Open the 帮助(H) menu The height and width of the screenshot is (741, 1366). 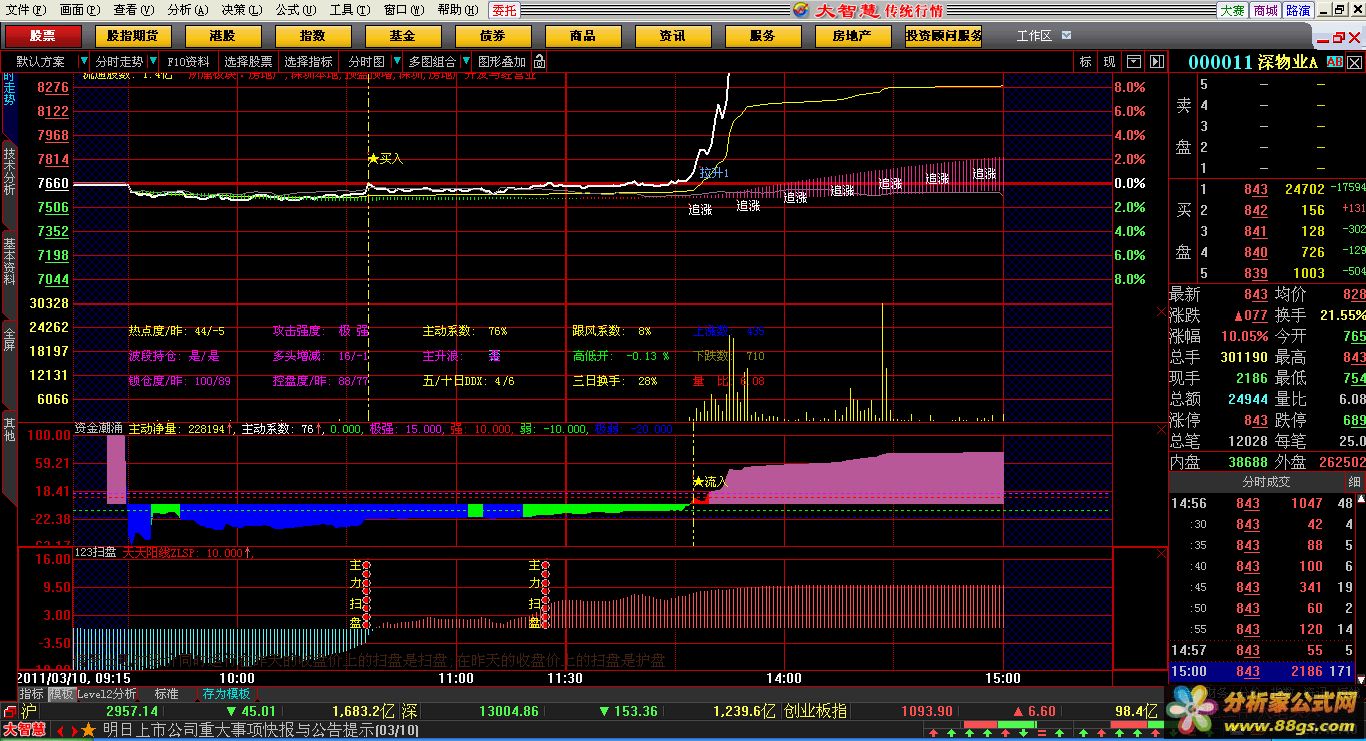[458, 10]
